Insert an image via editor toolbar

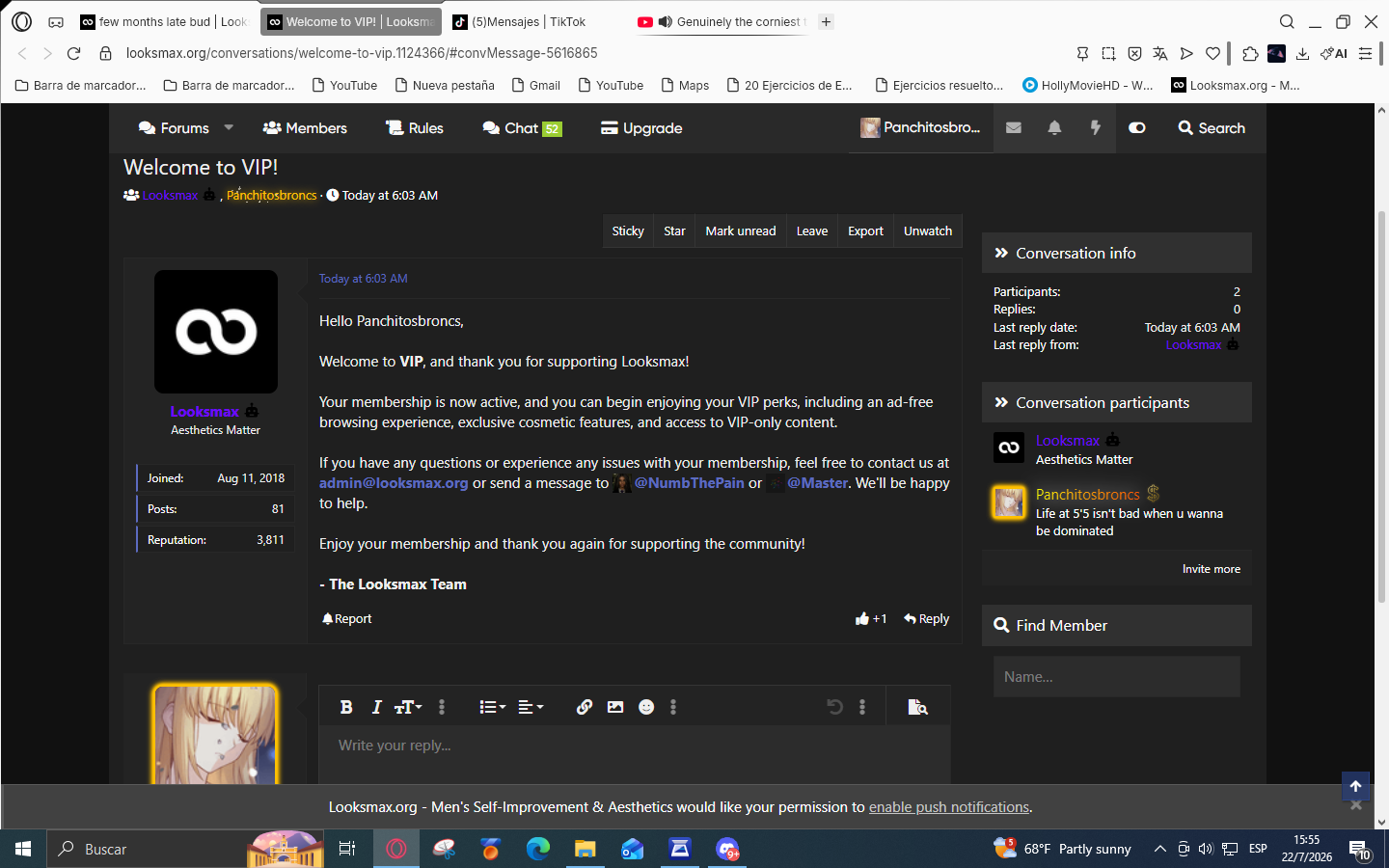click(615, 707)
